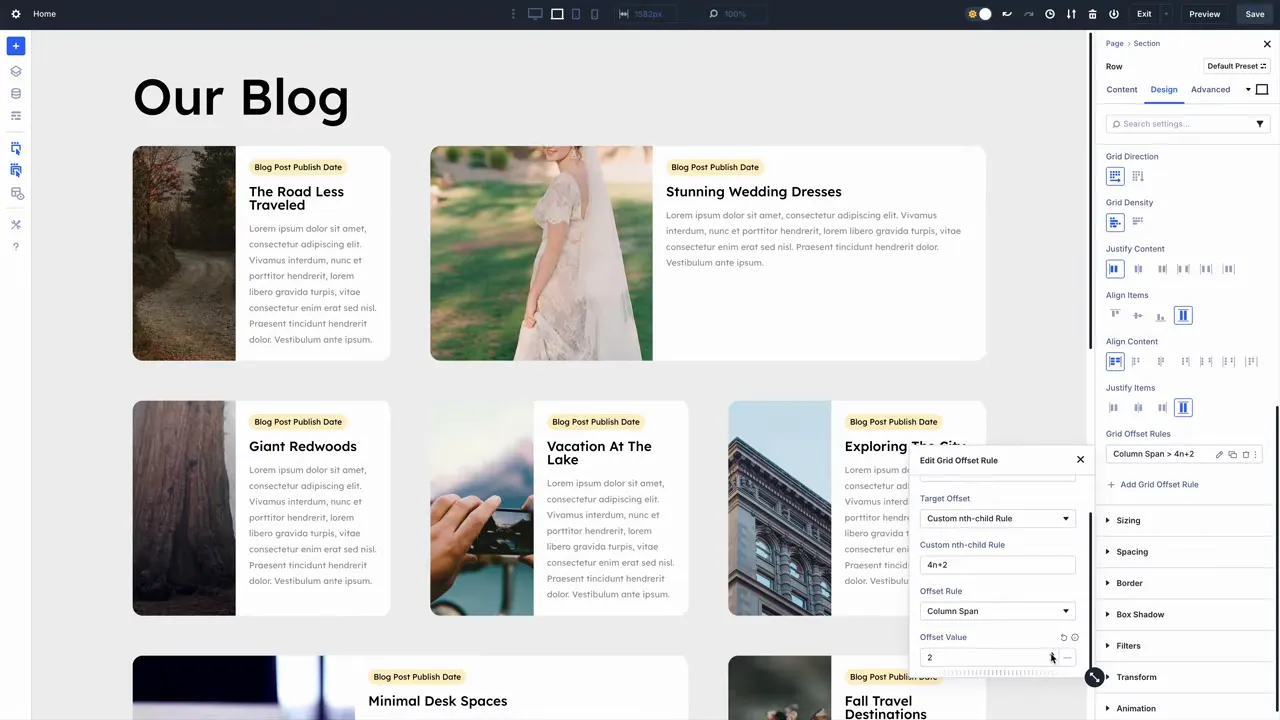Switch to desktop view icon
1280x720 pixels.
point(535,14)
